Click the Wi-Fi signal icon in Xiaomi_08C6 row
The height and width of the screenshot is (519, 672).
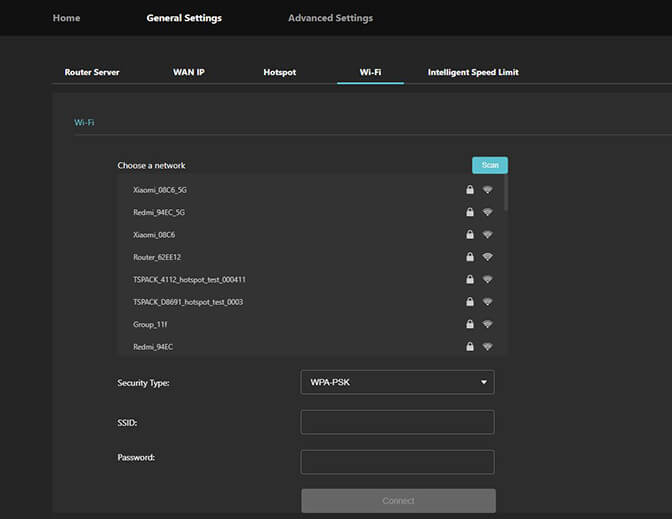point(487,234)
